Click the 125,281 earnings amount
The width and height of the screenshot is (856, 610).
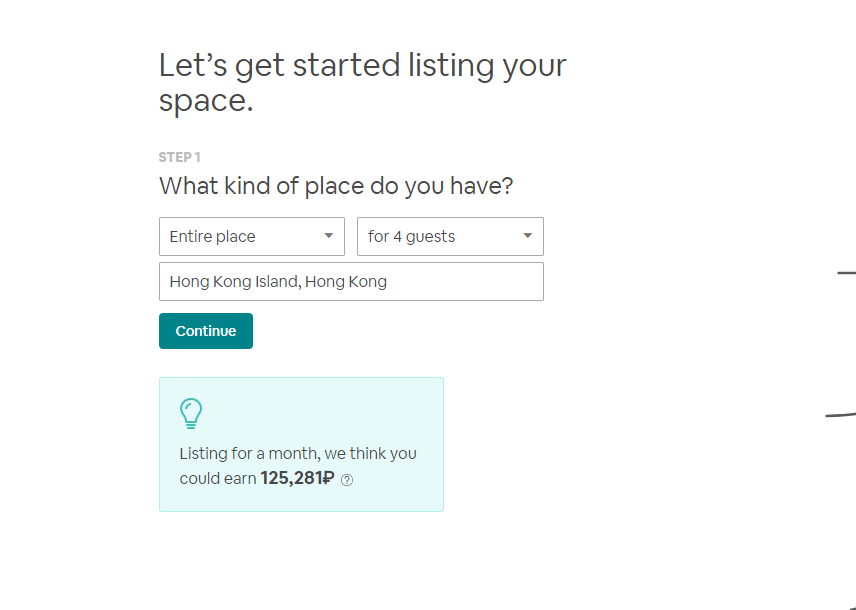[291, 478]
